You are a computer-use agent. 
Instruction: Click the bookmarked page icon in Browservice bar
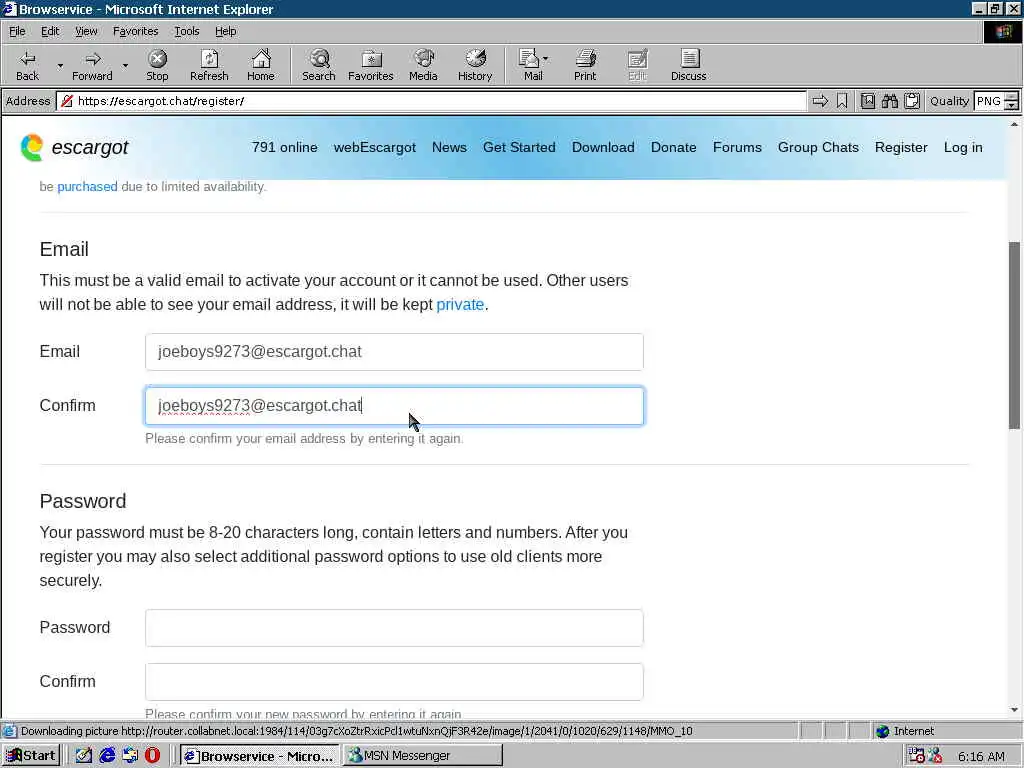point(867,101)
